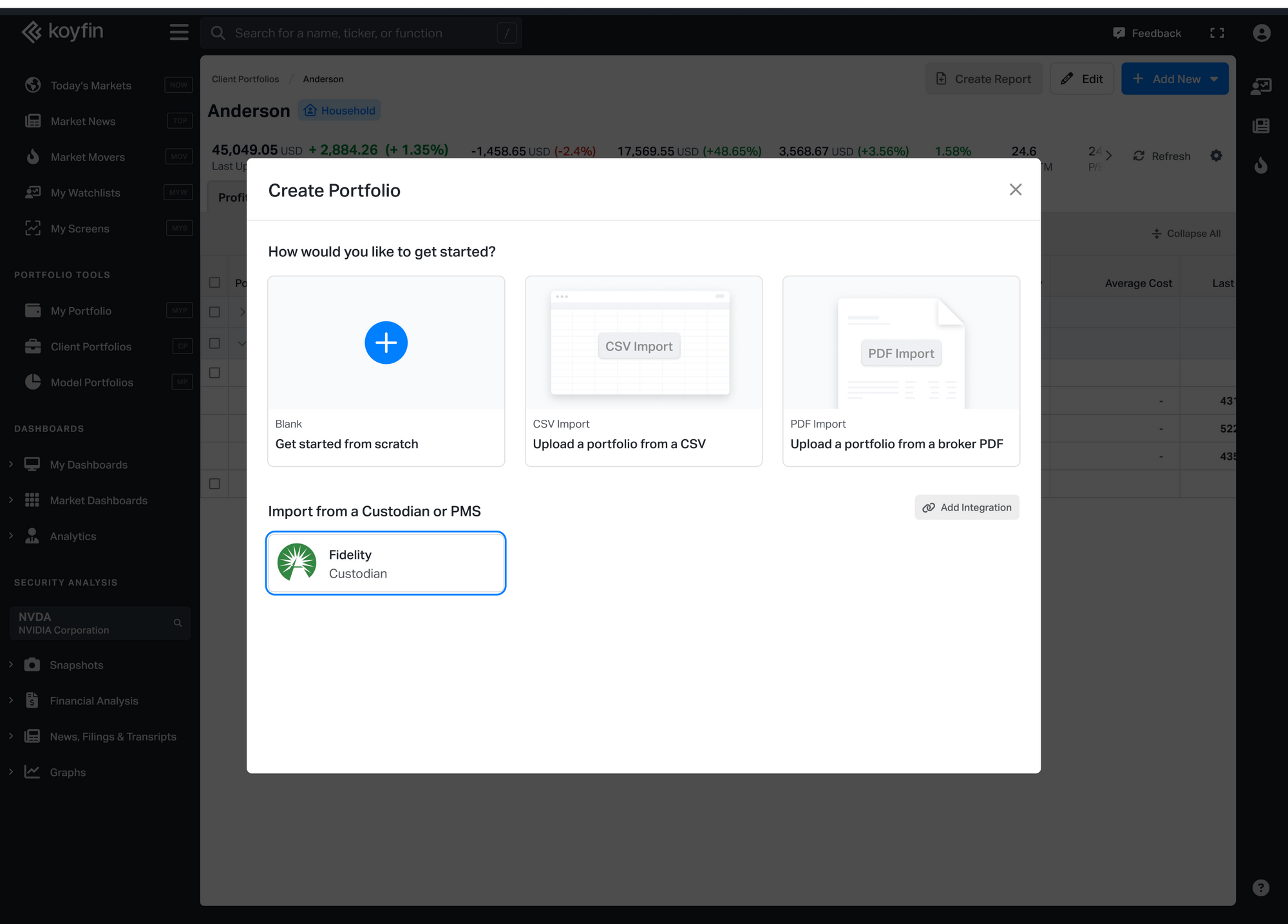Open the hamburger menu icon
The height and width of the screenshot is (924, 1288).
[179, 32]
